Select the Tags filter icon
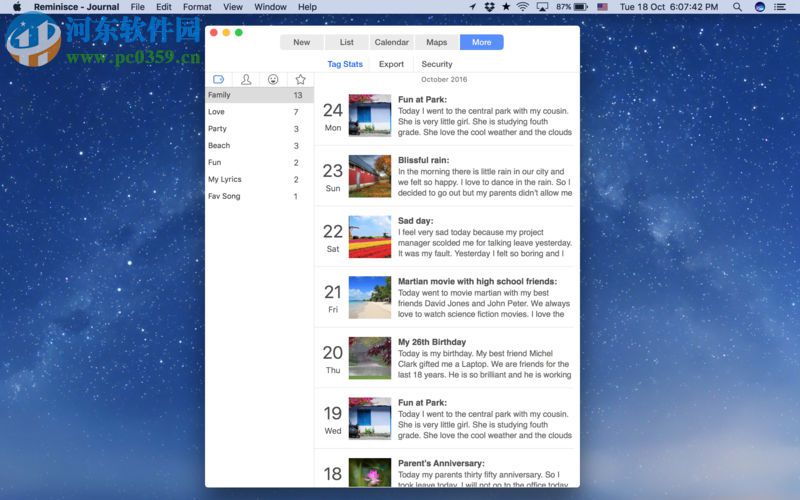Screen dimensions: 800x500 tap(218, 79)
